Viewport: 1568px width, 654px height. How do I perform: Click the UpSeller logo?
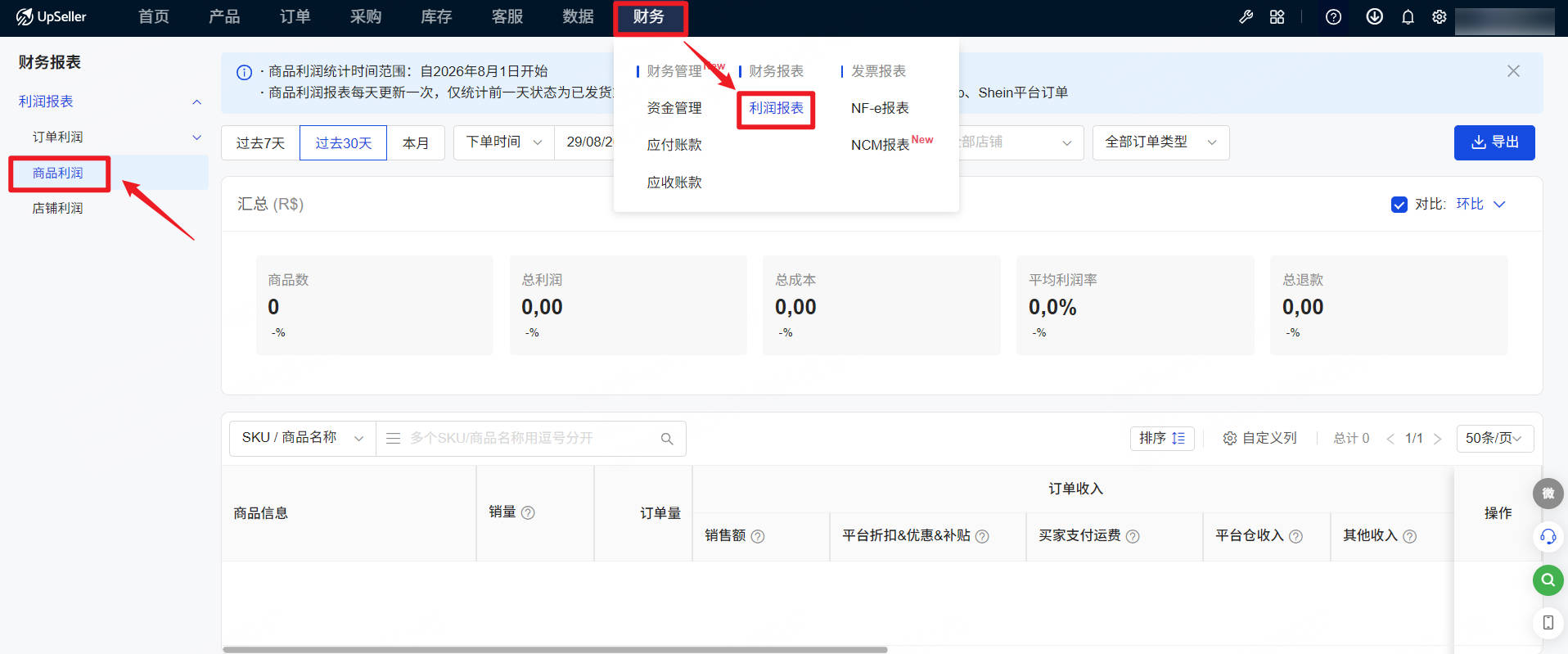52,16
